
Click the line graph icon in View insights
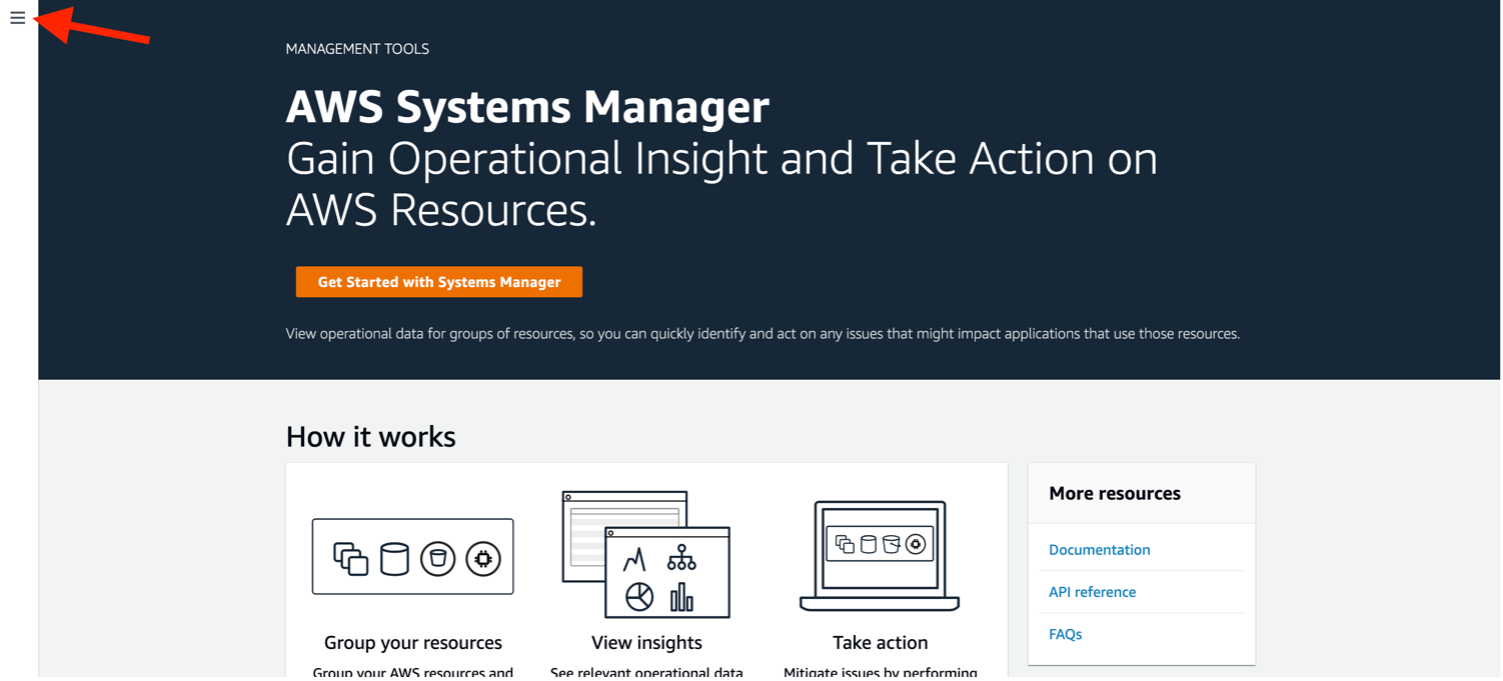coord(636,558)
